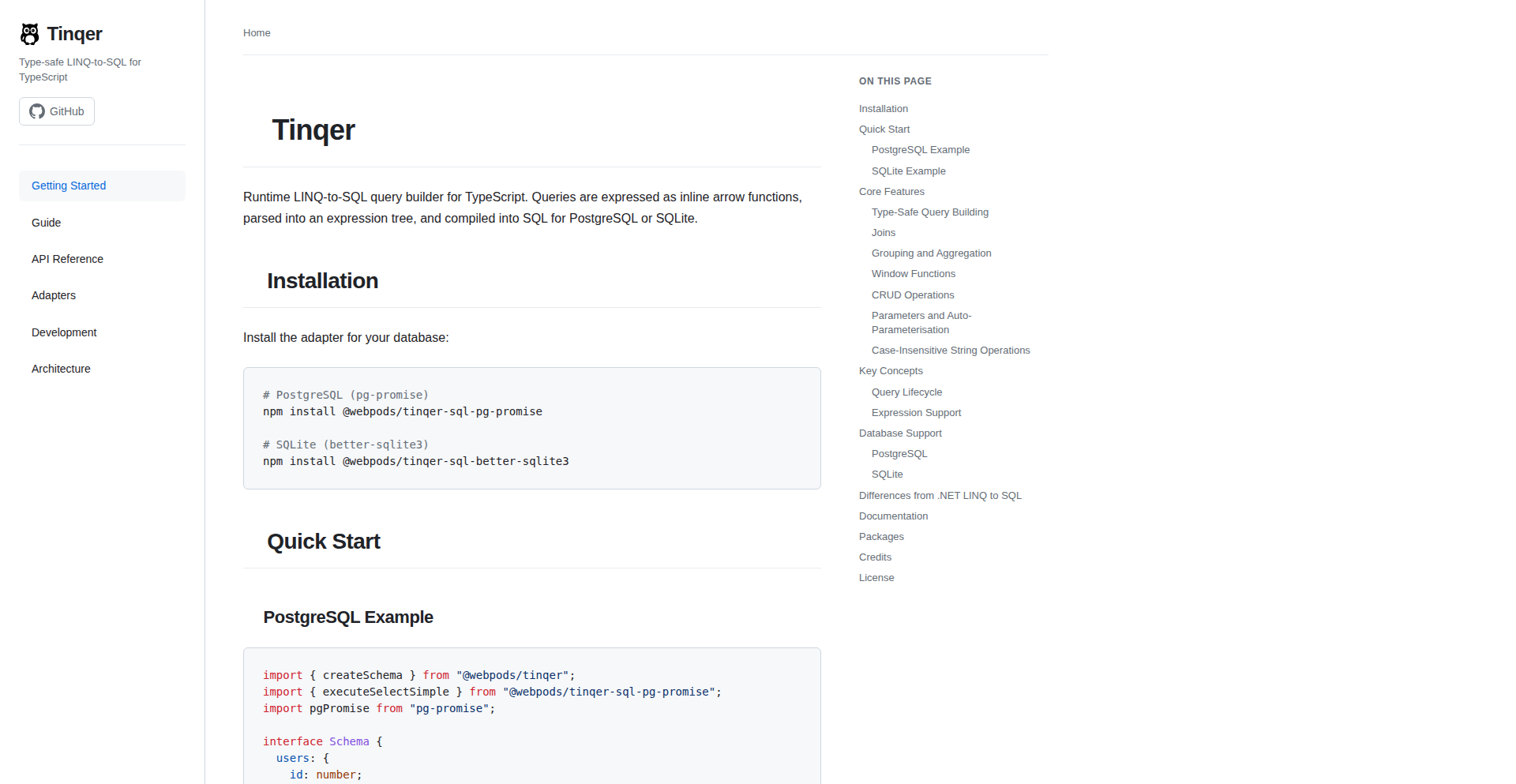Open the Architecture page
Image resolution: width=1516 pixels, height=784 pixels.
click(61, 369)
